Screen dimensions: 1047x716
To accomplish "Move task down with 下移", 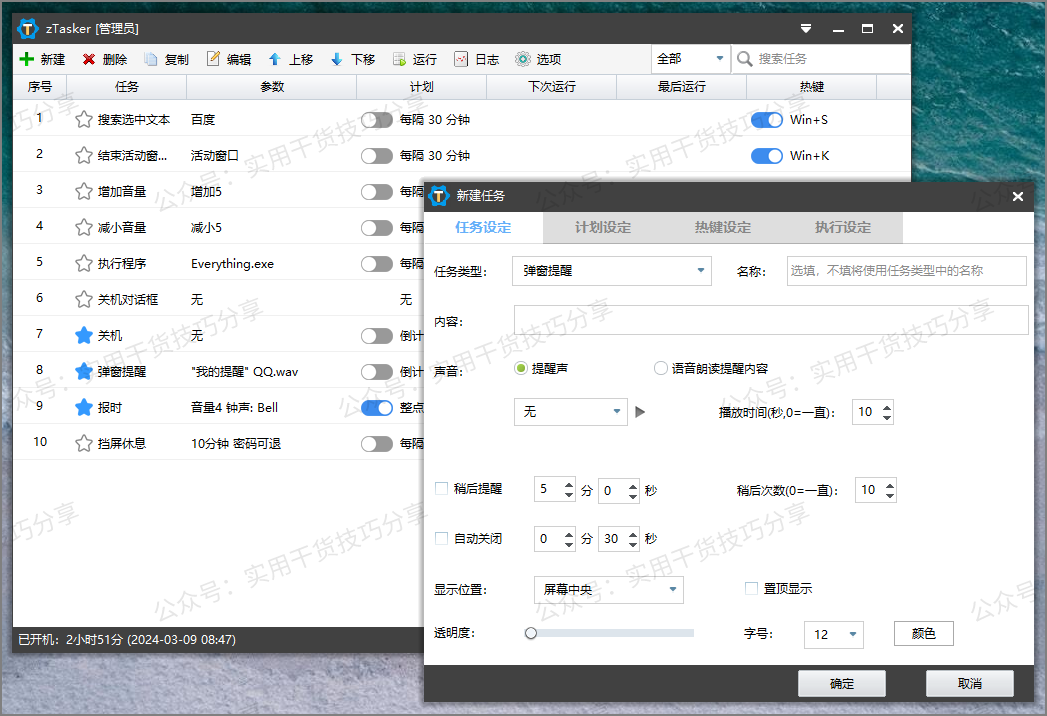I will [352, 58].
